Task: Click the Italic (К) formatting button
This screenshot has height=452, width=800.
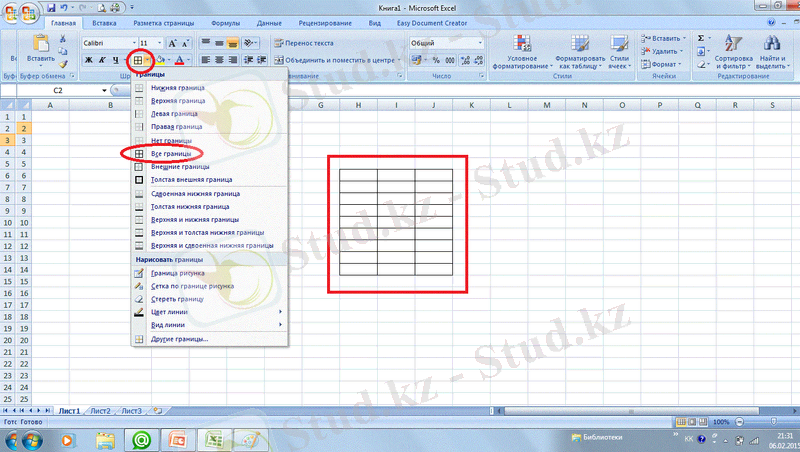Action: (102, 60)
